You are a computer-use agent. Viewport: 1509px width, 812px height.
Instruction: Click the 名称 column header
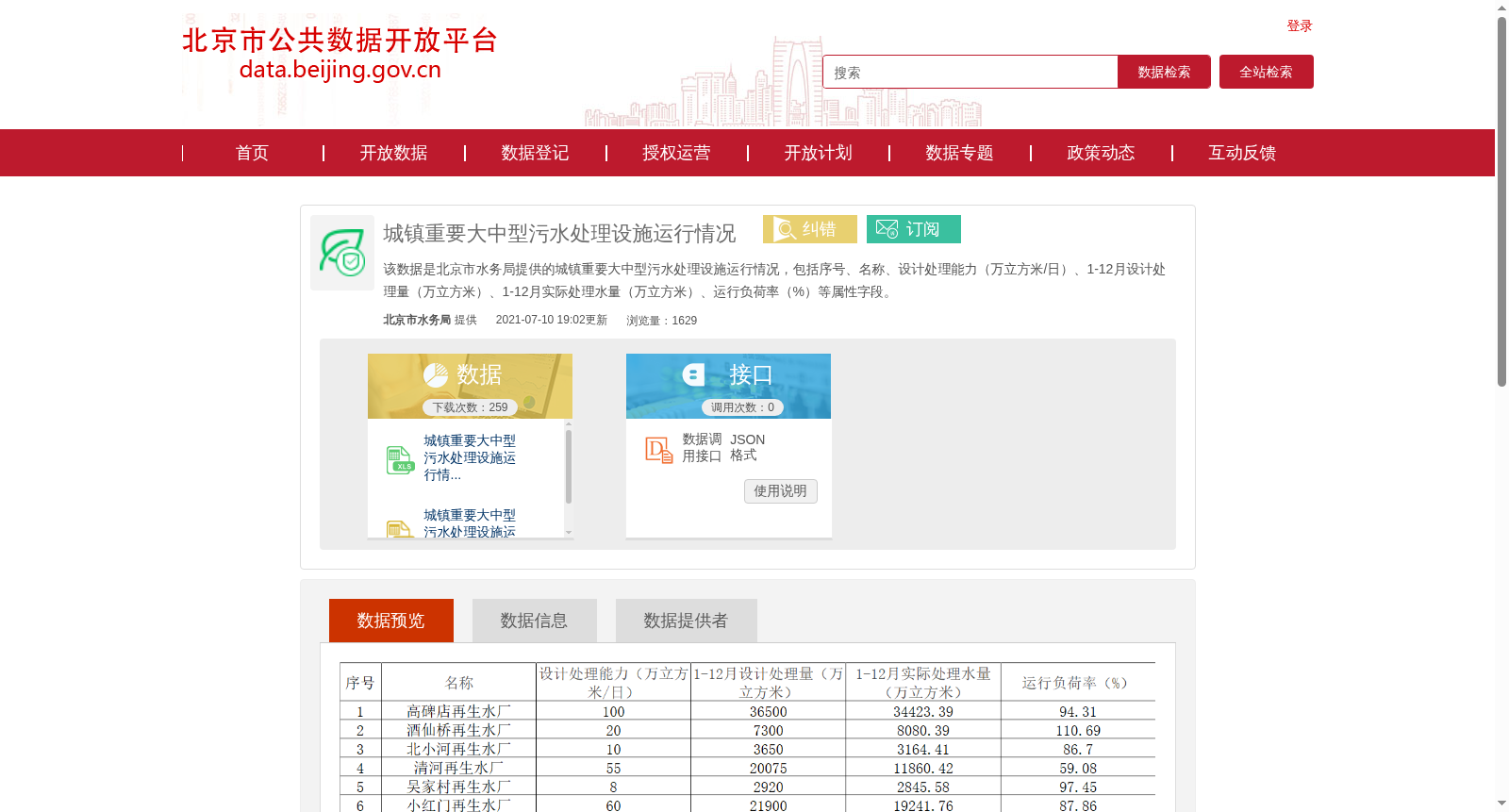(x=459, y=683)
